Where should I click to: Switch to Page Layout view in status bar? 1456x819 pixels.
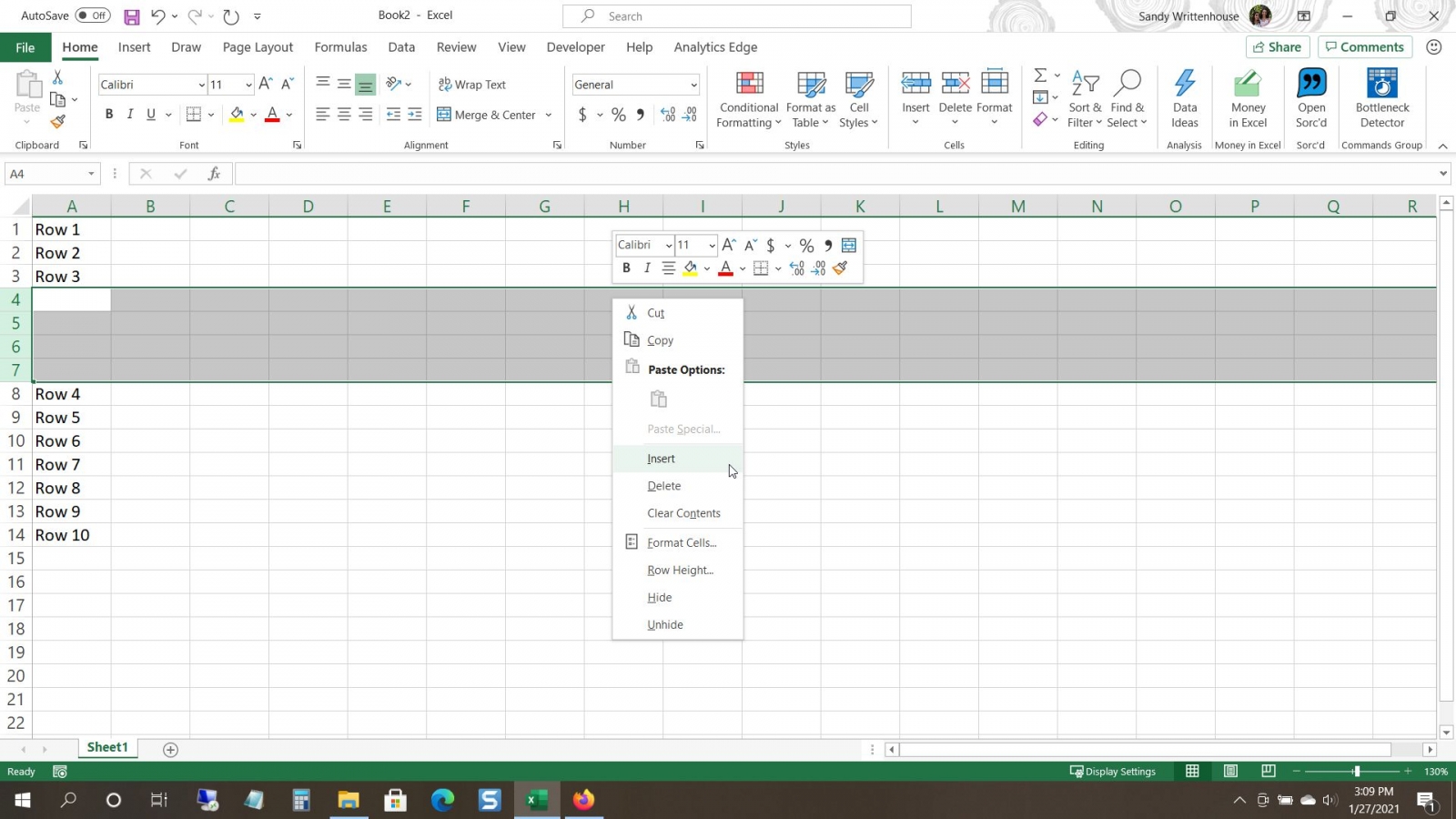tap(1230, 772)
